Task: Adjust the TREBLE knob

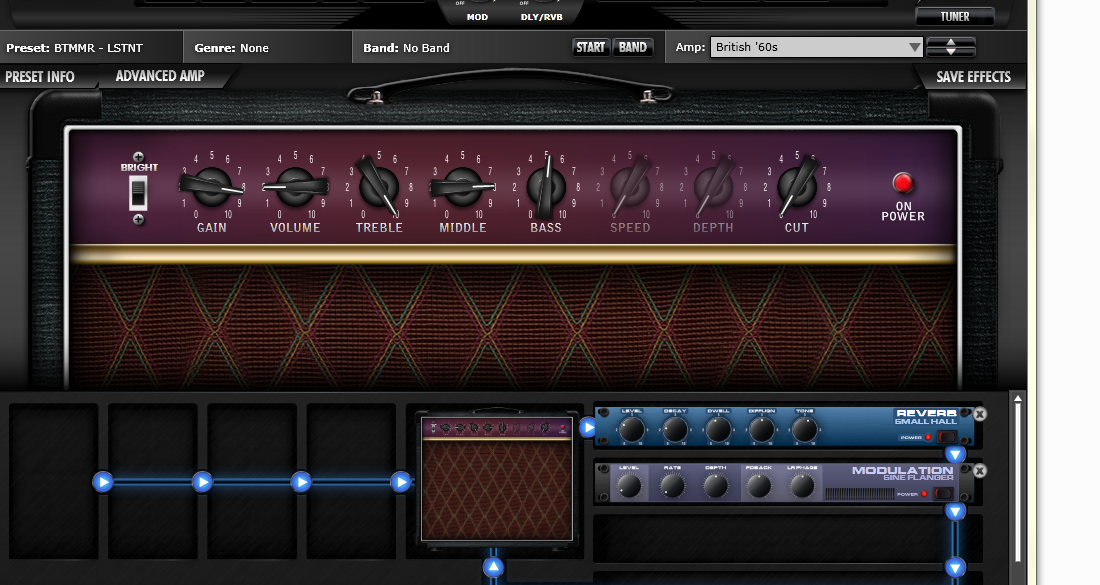Action: click(379, 186)
